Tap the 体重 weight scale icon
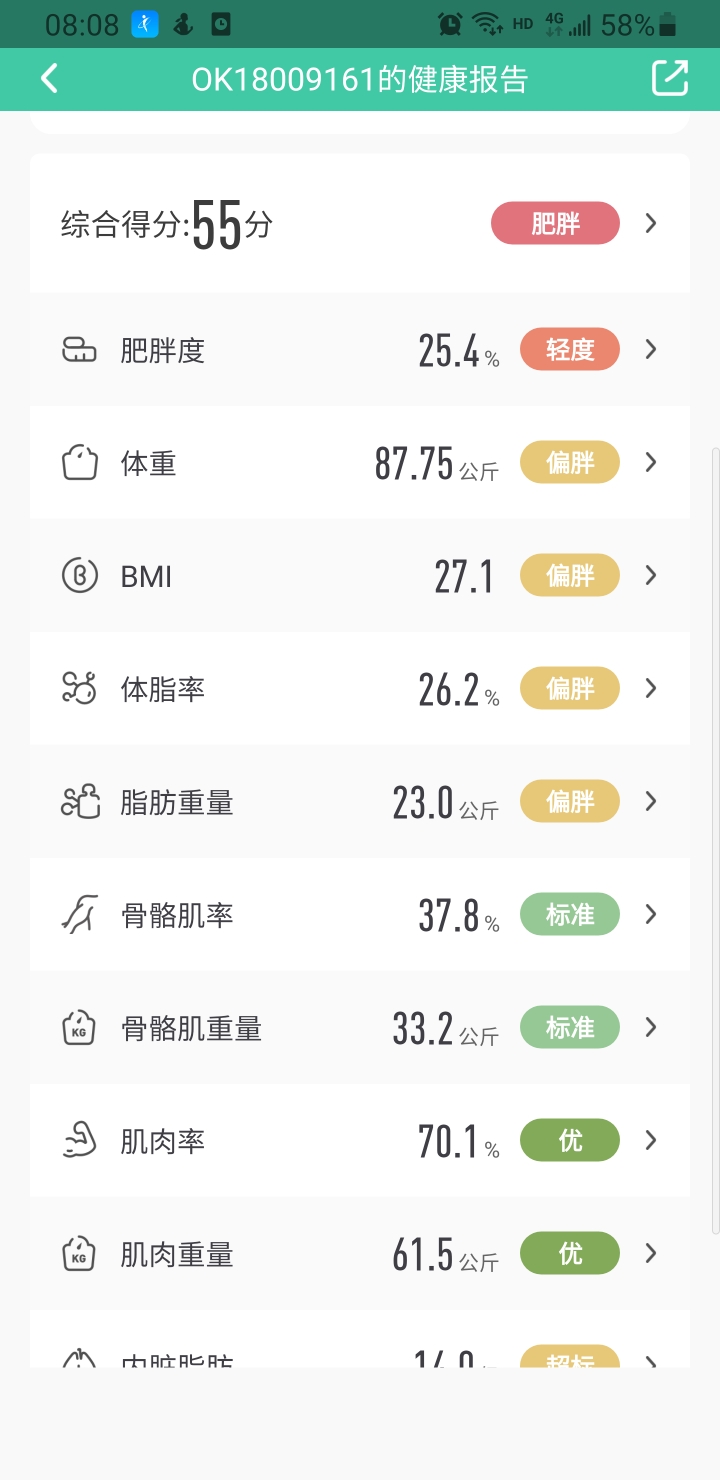 tap(80, 463)
